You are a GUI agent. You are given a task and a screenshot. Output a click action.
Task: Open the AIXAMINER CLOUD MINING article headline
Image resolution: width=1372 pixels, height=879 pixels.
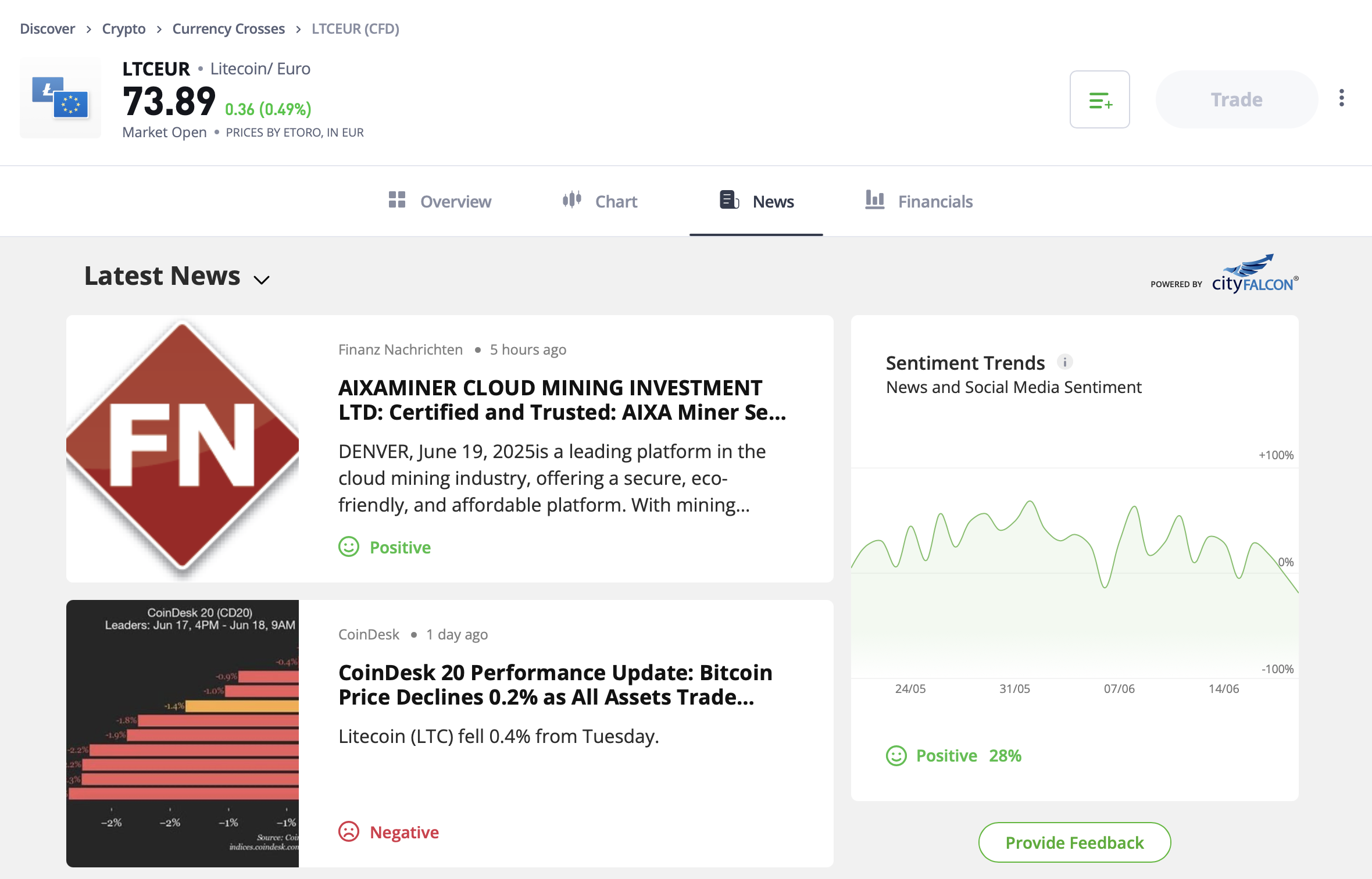tap(562, 400)
